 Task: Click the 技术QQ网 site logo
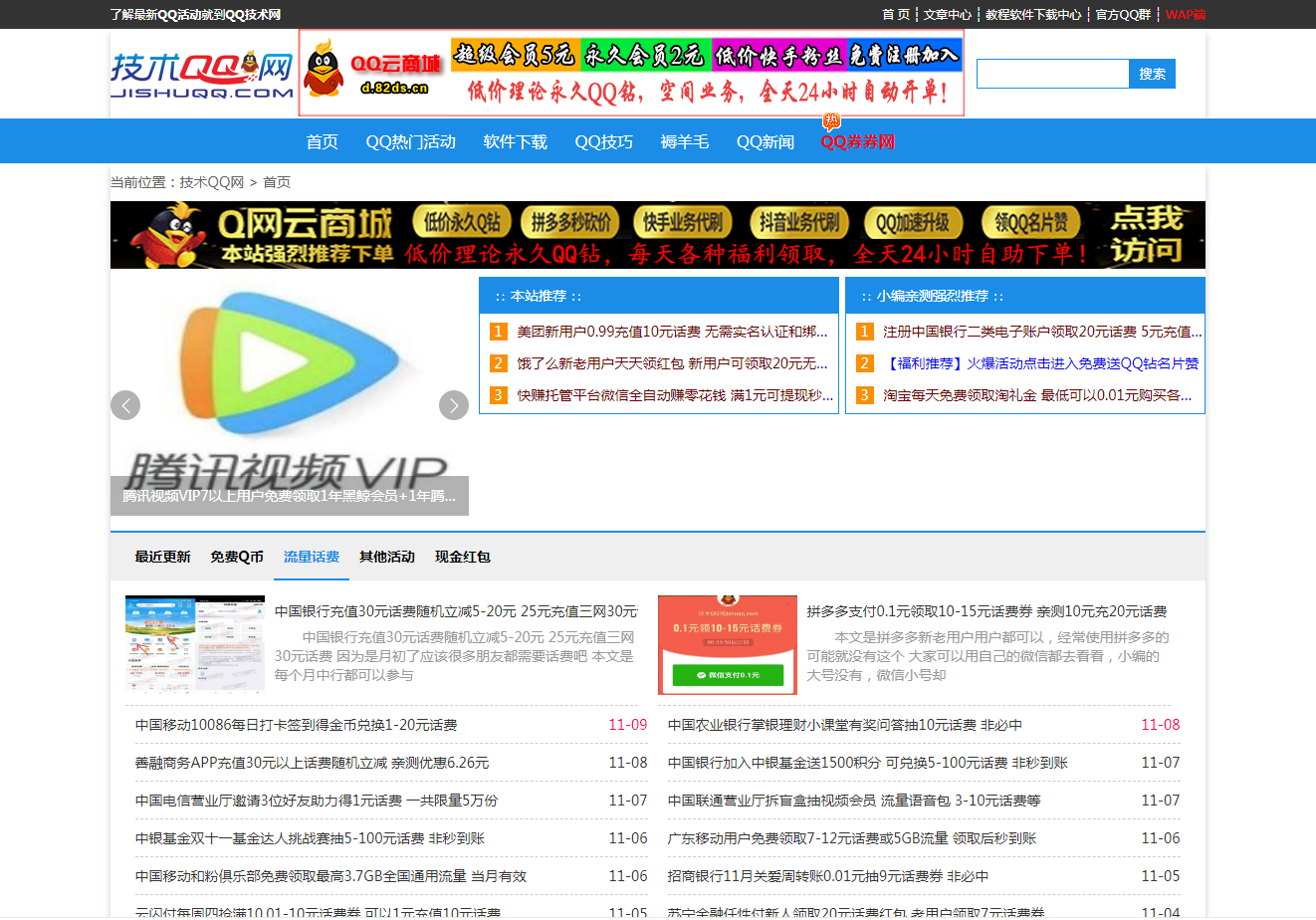pos(202,75)
